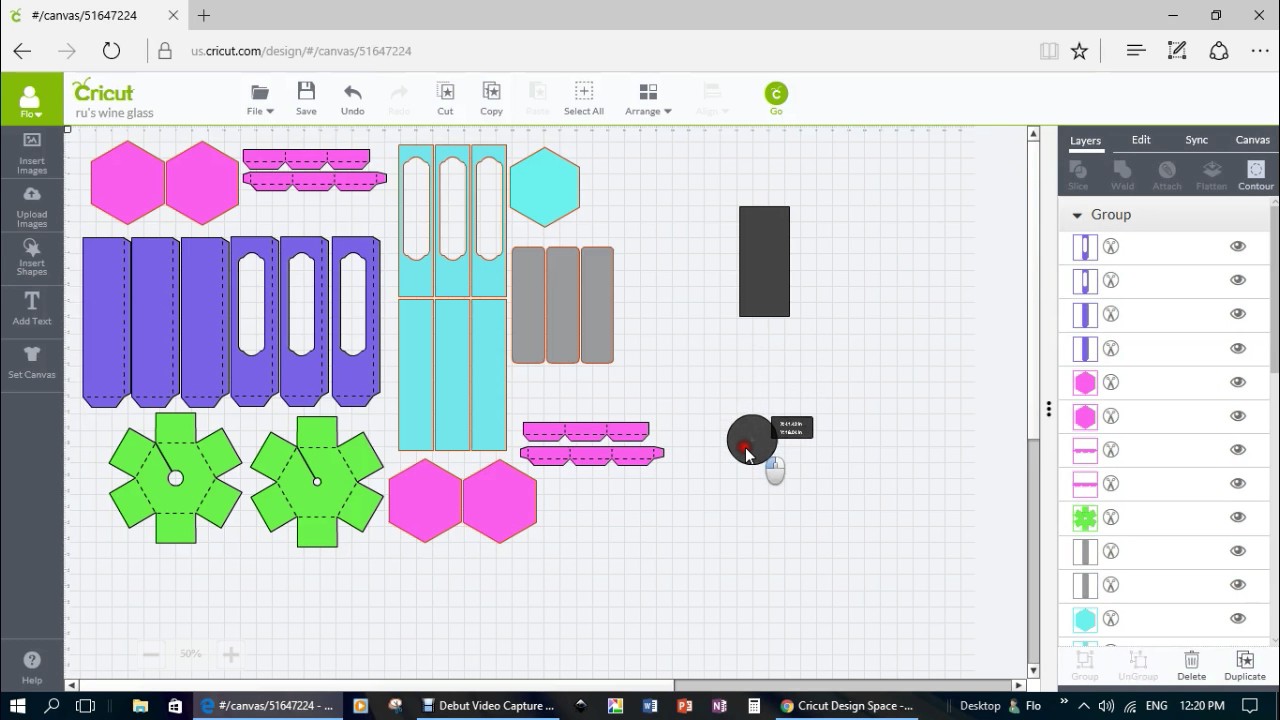The image size is (1280, 720).
Task: Toggle visibility of the green flower layer
Action: pos(1238,517)
